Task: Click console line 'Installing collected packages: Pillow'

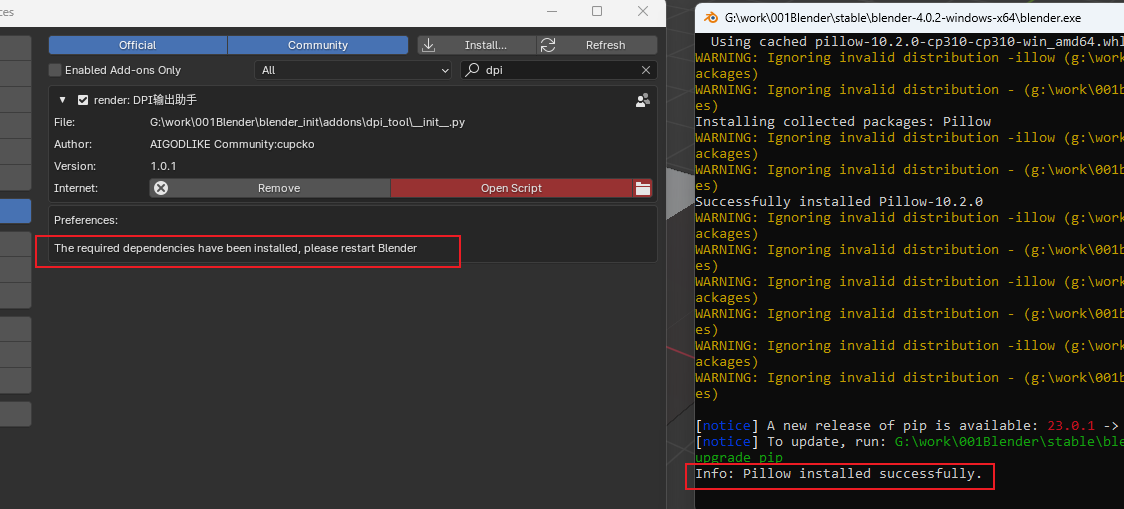Action: (843, 122)
